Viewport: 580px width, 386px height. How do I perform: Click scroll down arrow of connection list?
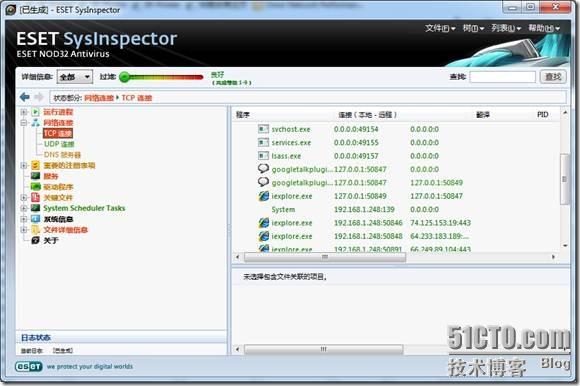(x=565, y=246)
